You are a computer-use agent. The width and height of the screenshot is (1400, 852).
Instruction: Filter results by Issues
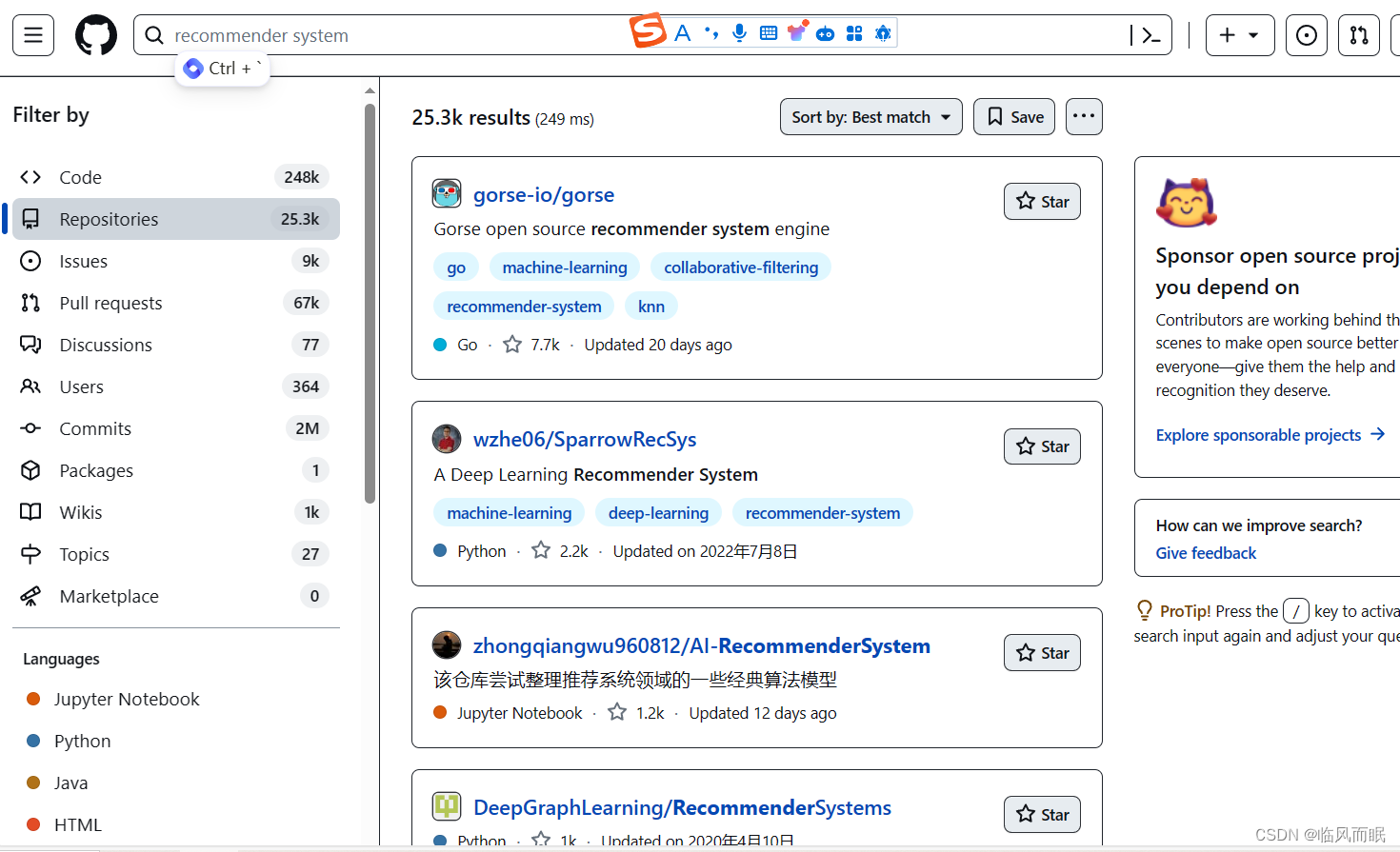coord(176,261)
